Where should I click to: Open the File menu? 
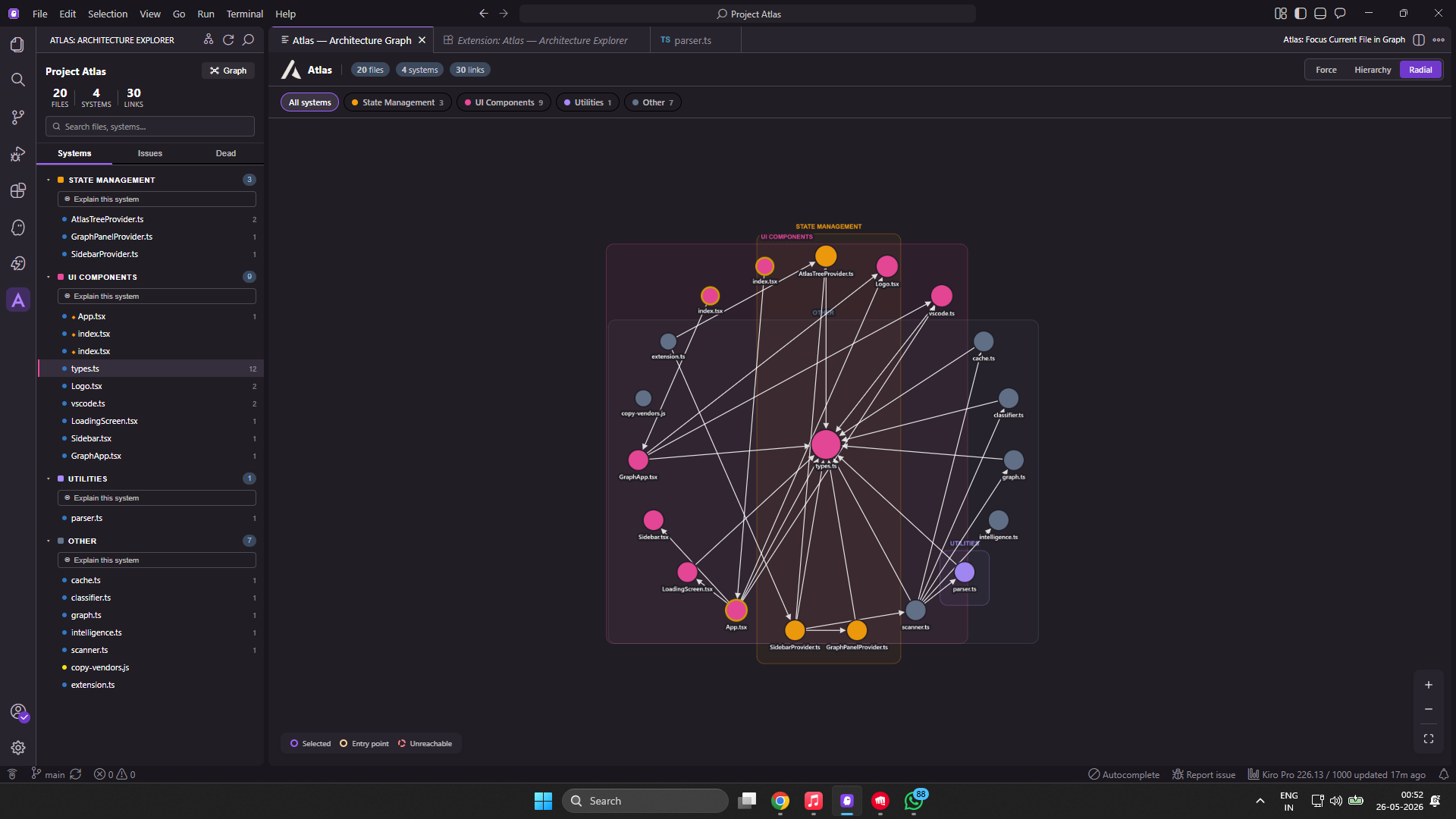pos(40,14)
